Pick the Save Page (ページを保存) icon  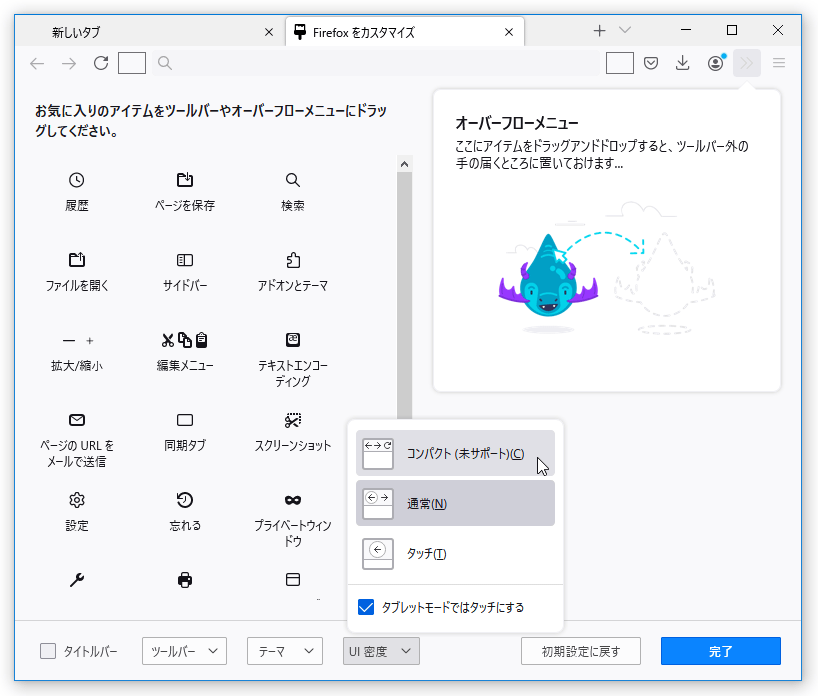click(185, 180)
